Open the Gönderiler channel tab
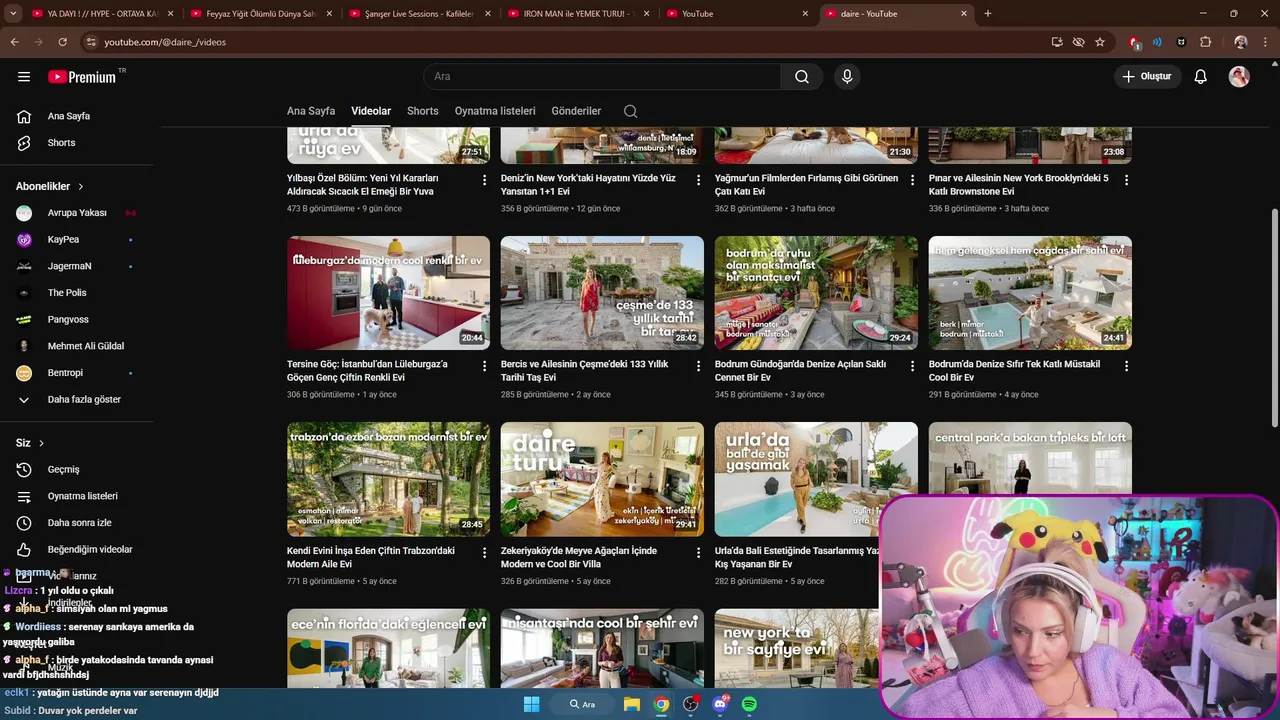Image resolution: width=1280 pixels, height=720 pixels. coord(576,111)
